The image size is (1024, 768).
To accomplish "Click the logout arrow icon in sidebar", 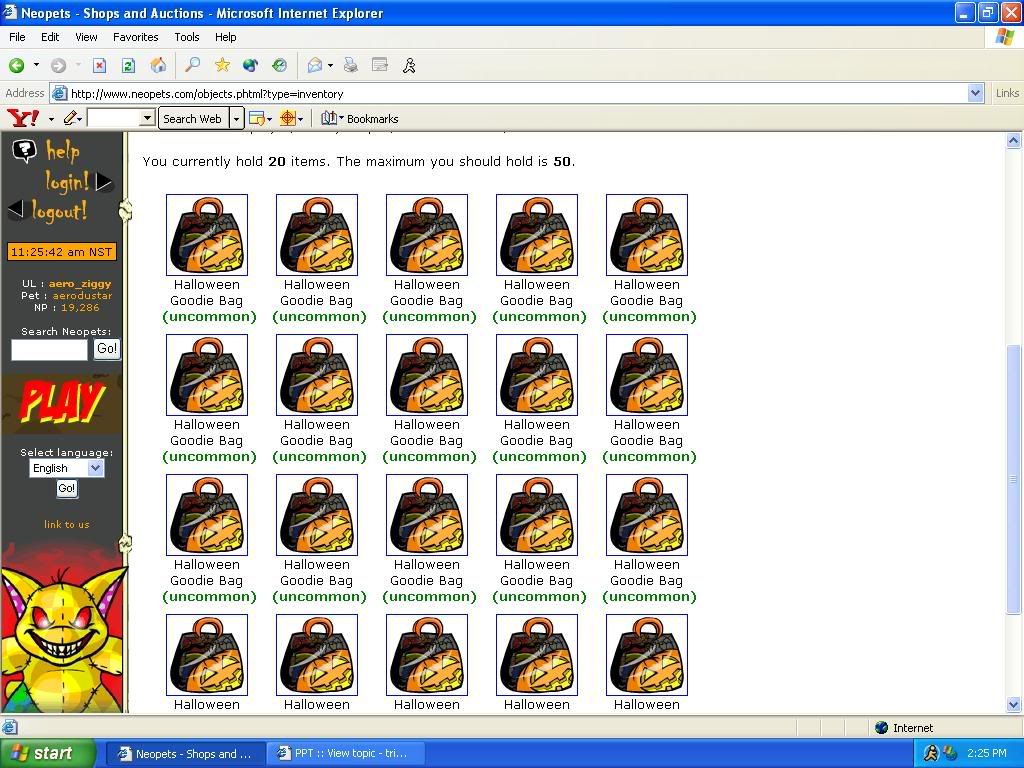I will [x=16, y=210].
